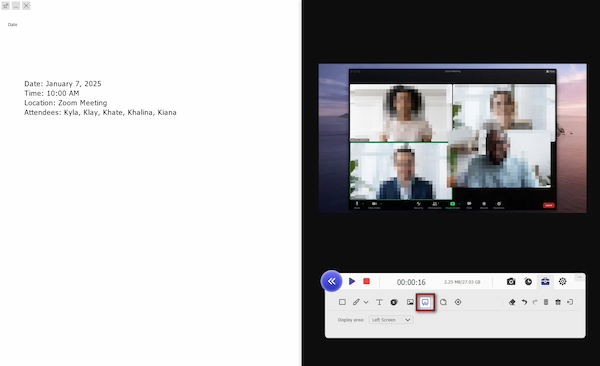Select the eraser tool
Image resolution: width=600 pixels, height=366 pixels.
(x=512, y=302)
